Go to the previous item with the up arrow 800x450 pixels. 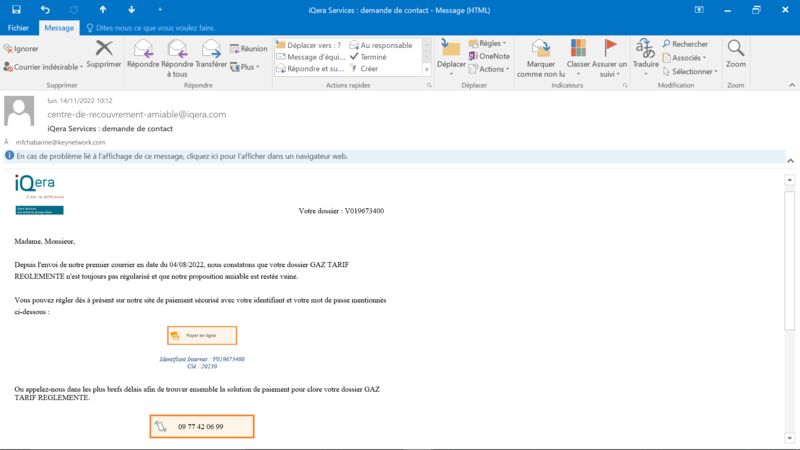pyautogui.click(x=103, y=9)
